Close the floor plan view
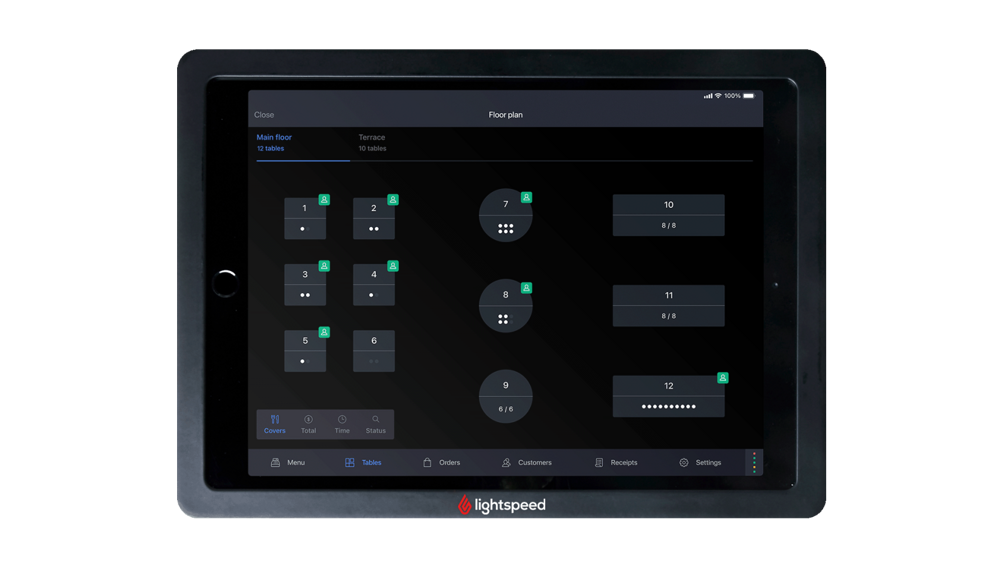Viewport: 1002px width, 567px height. pos(264,115)
